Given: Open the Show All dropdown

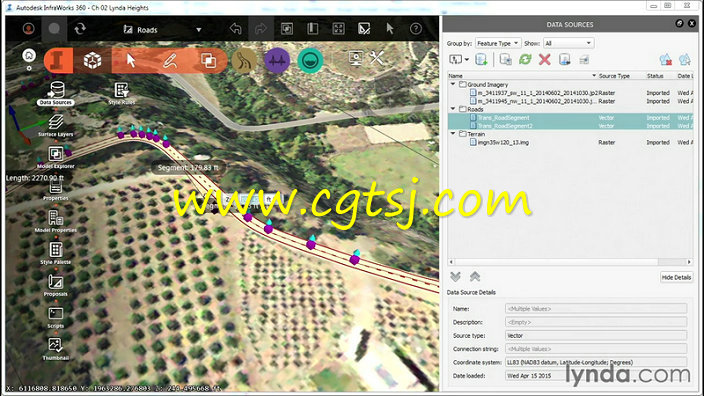Looking at the screenshot, I should click(568, 43).
